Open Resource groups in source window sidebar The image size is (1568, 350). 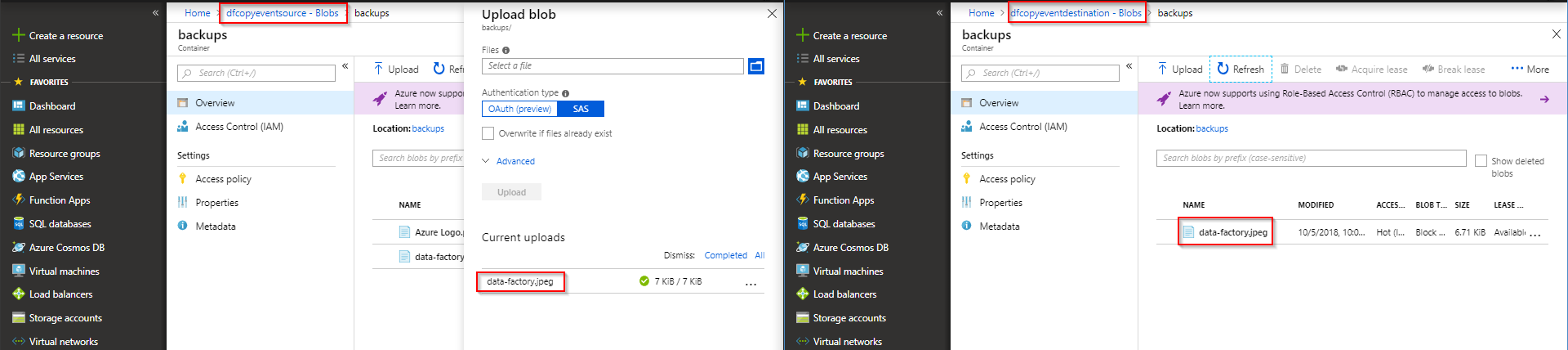pyautogui.click(x=56, y=154)
